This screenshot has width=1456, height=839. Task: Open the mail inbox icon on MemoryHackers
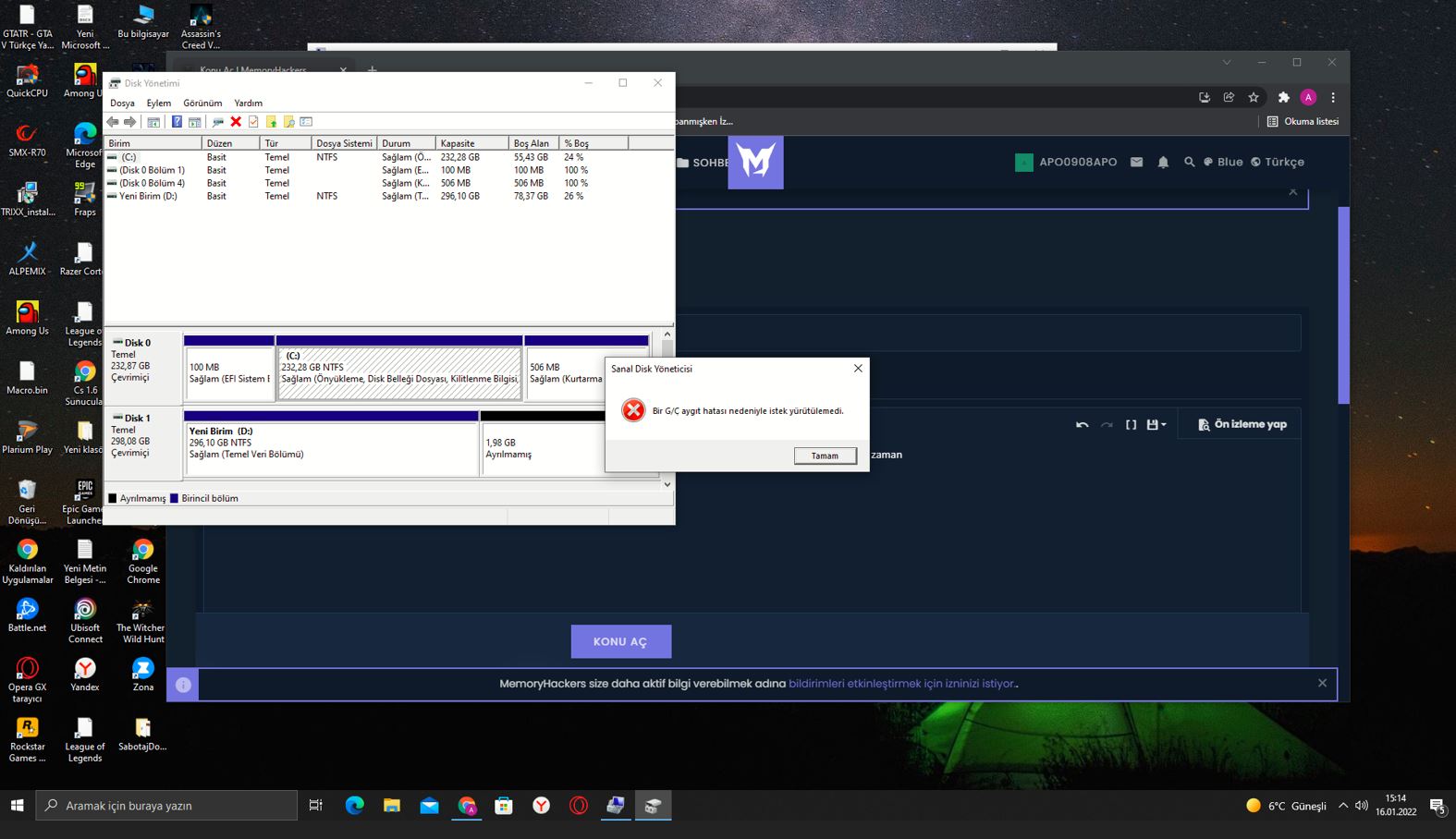coord(1137,162)
